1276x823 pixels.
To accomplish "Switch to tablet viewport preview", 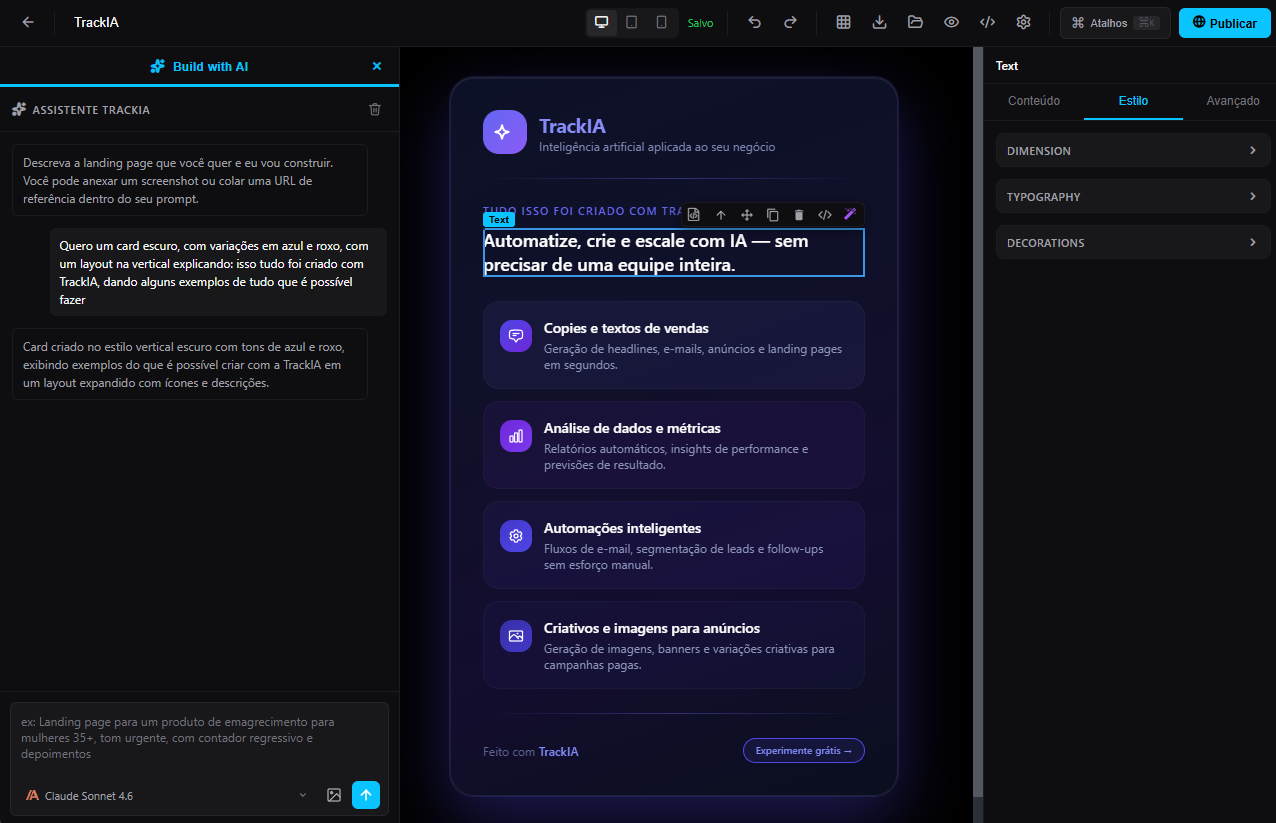I will coord(632,22).
